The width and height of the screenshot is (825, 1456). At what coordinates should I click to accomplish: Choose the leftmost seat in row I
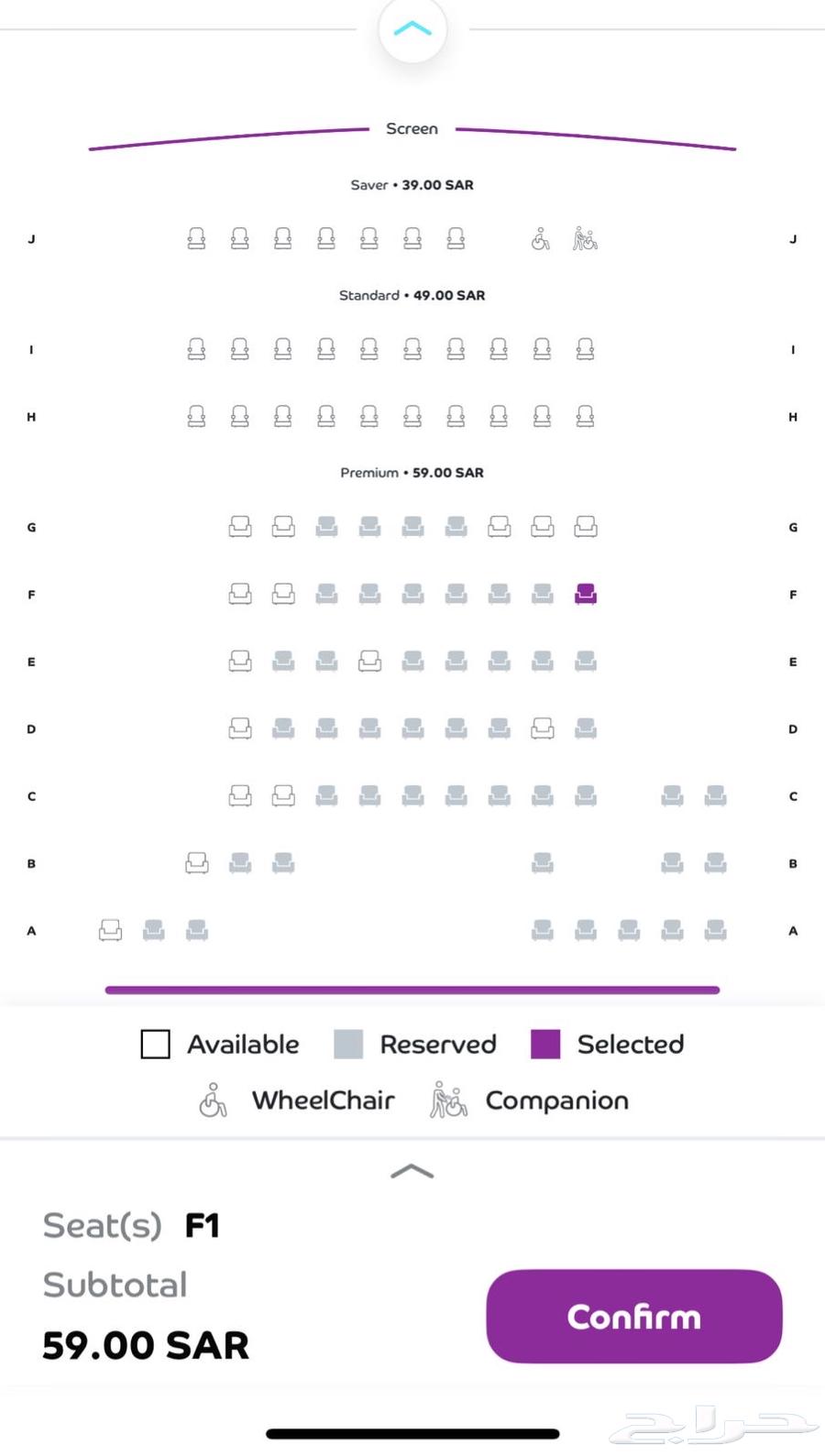[196, 349]
